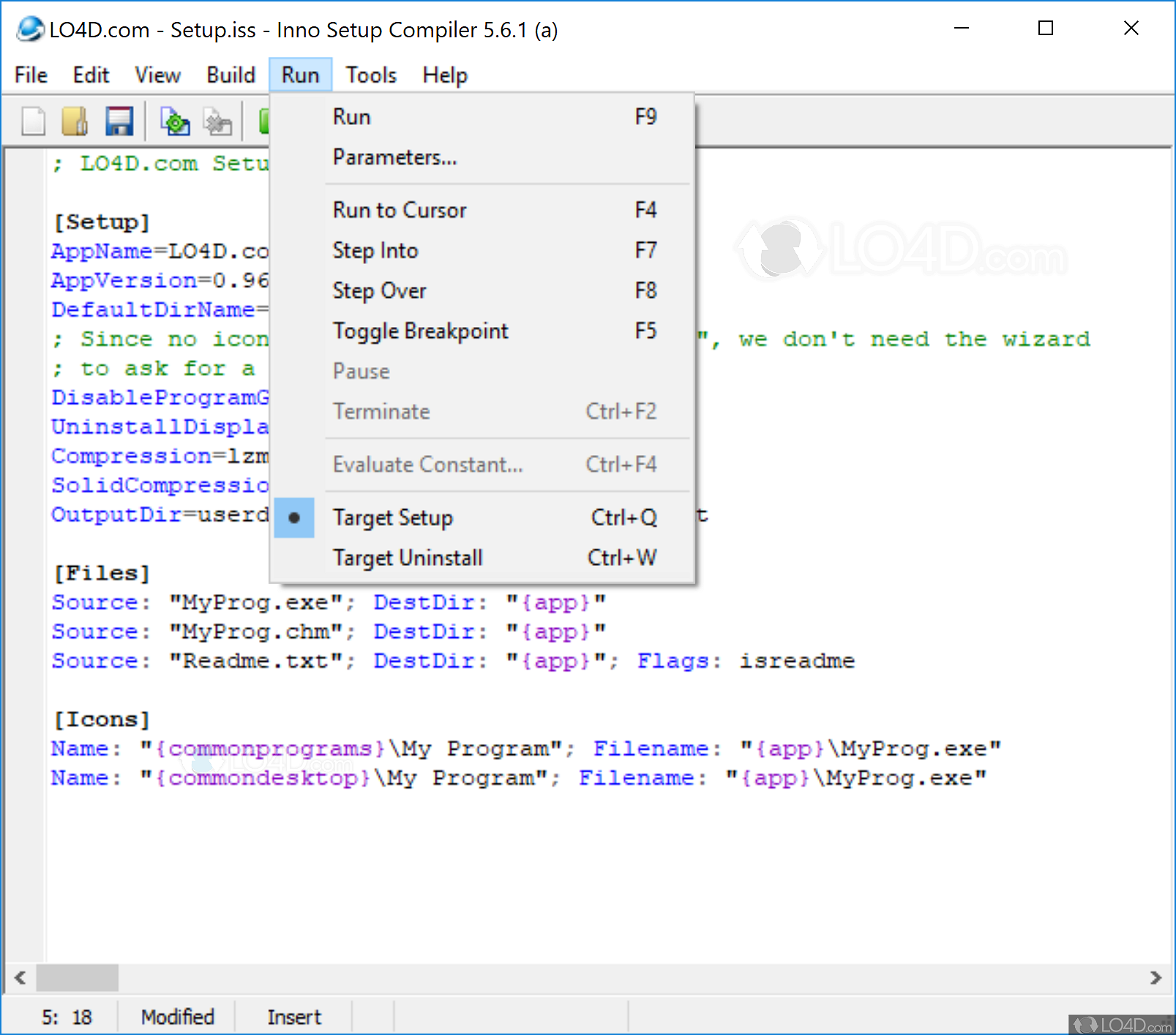The image size is (1176, 1035).
Task: Save the script using the floppy disk icon
Action: tap(119, 121)
